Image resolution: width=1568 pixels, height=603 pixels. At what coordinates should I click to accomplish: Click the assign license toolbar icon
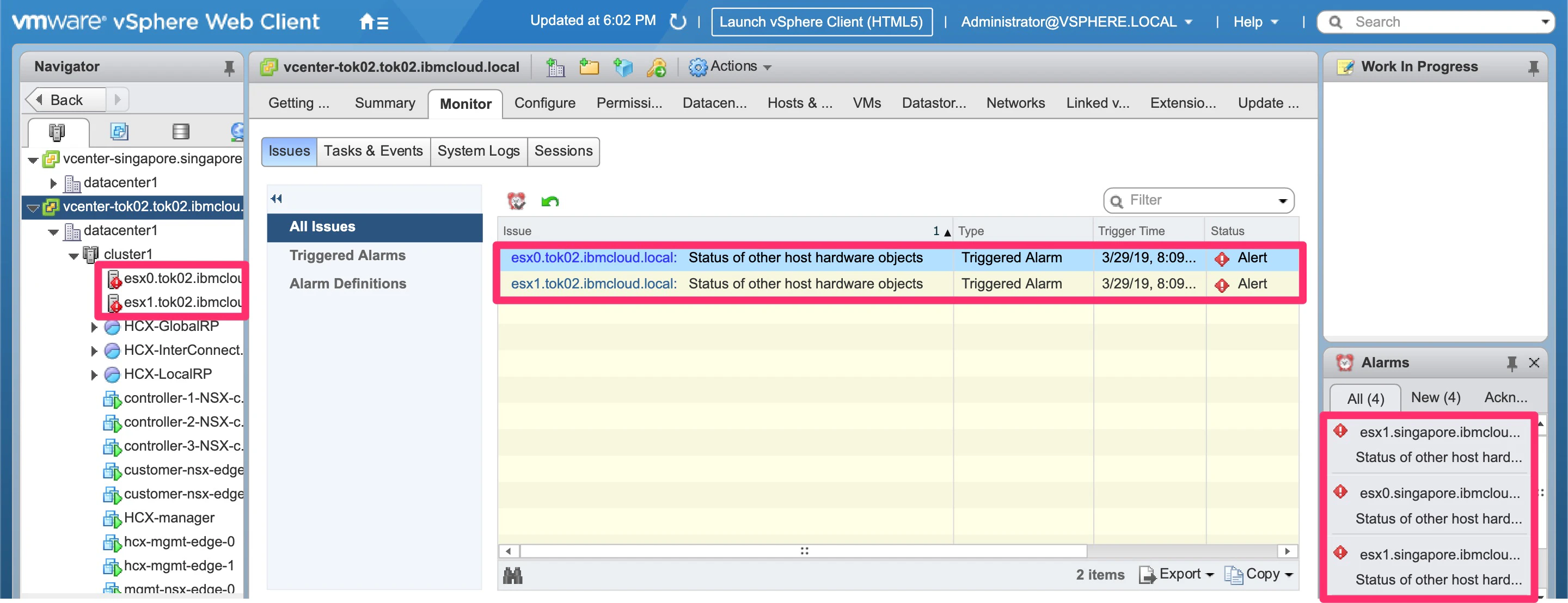[656, 67]
